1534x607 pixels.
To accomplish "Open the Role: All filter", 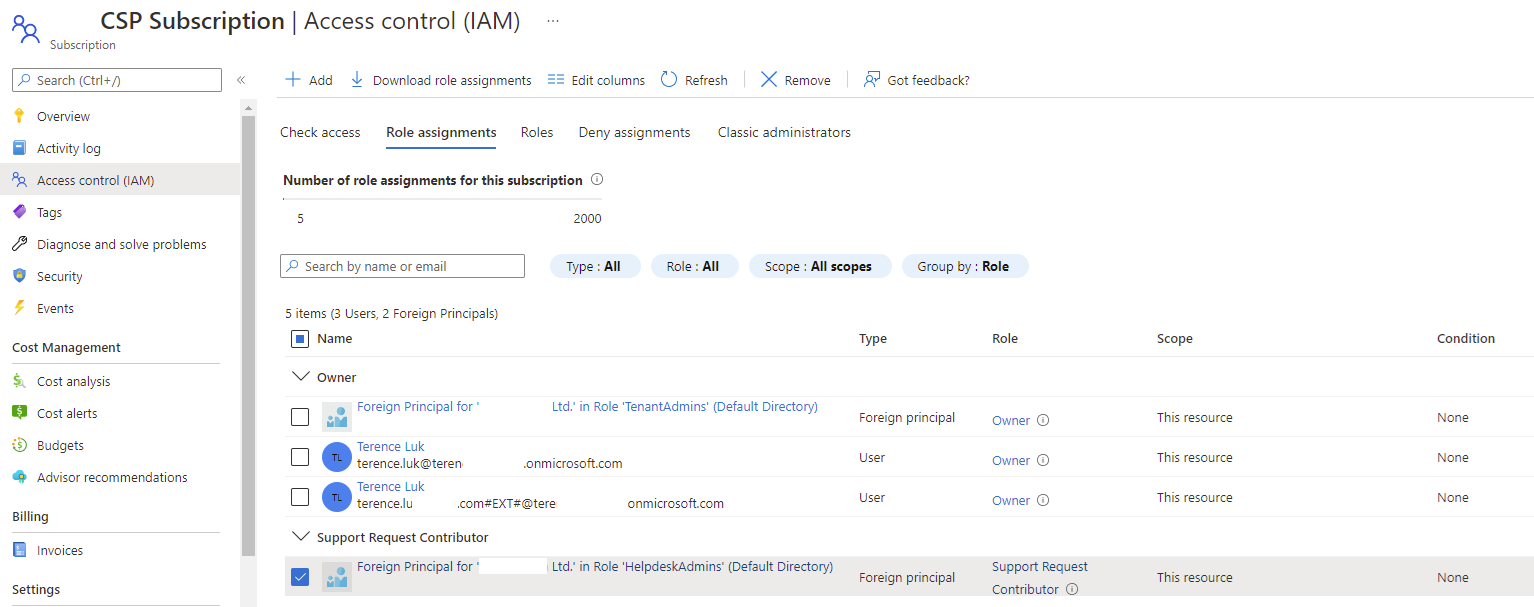I will coord(694,266).
